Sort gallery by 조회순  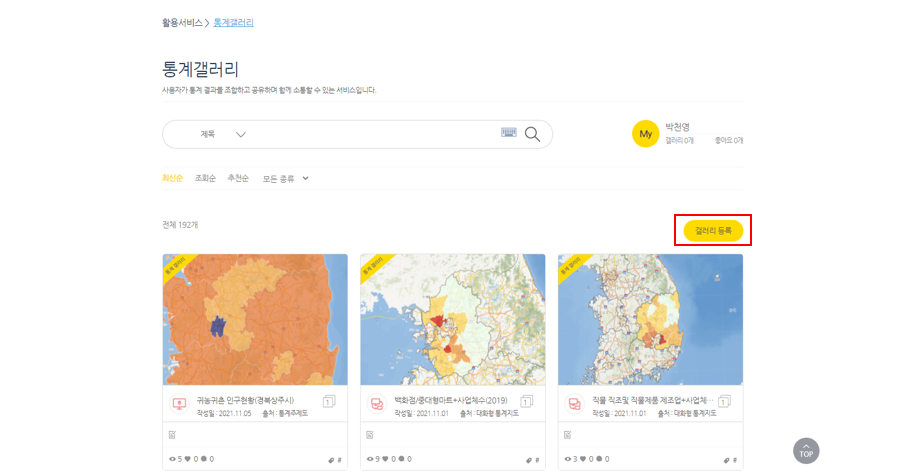(x=205, y=178)
